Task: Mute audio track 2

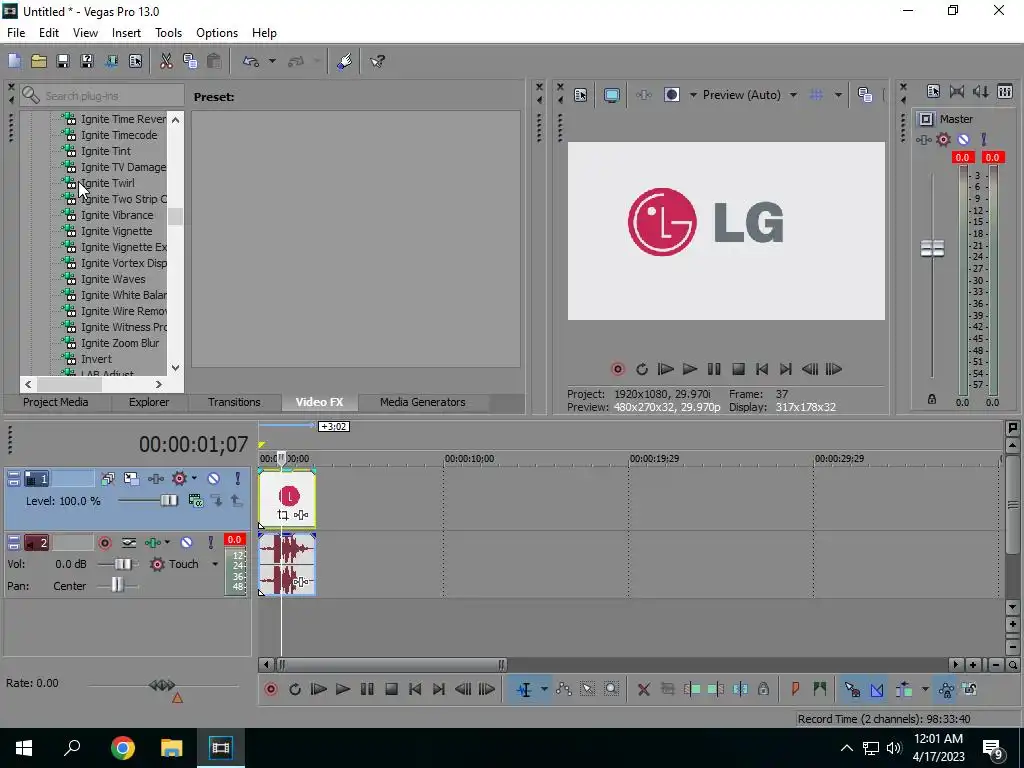Action: [x=187, y=543]
